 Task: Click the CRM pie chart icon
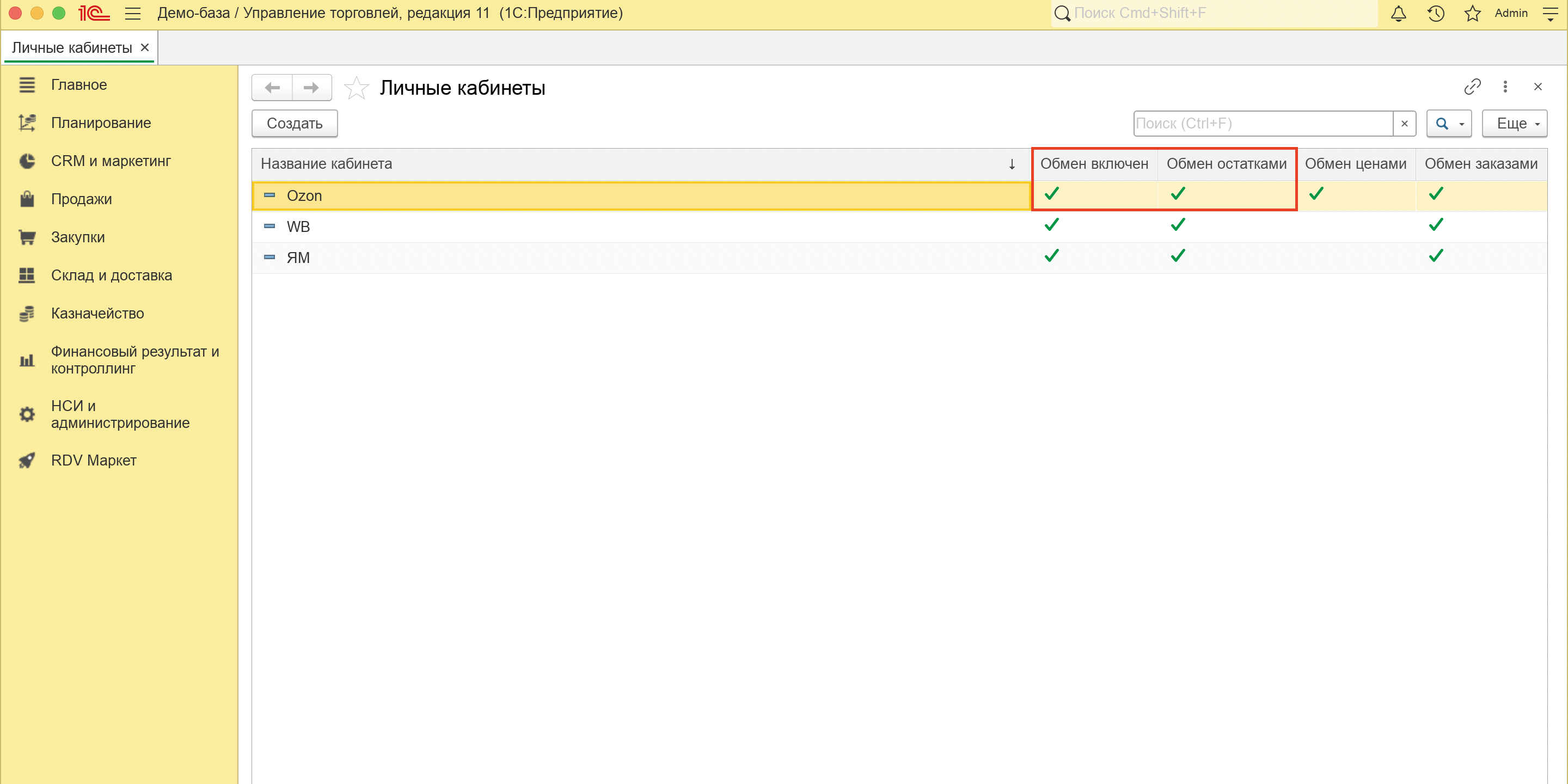click(x=27, y=161)
